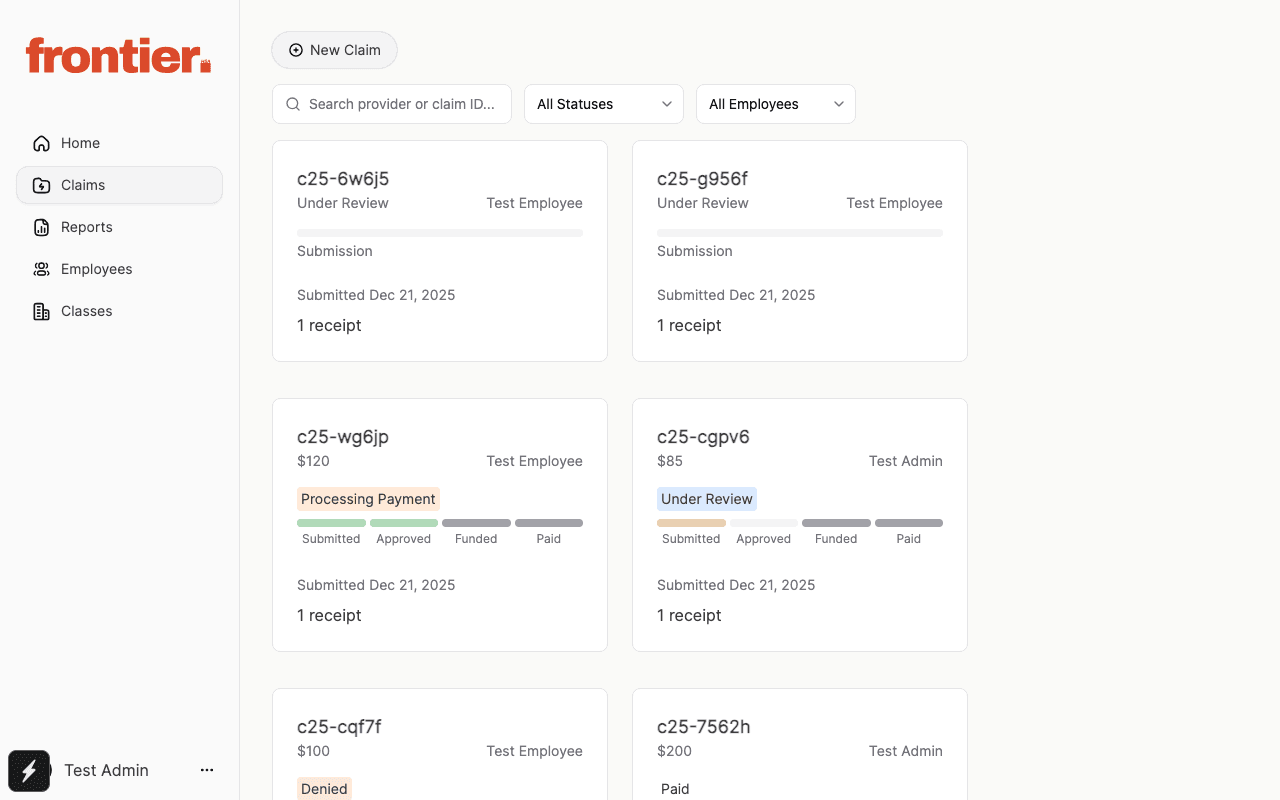
Task: Click the lightning bolt badge icon
Action: pyautogui.click(x=29, y=771)
